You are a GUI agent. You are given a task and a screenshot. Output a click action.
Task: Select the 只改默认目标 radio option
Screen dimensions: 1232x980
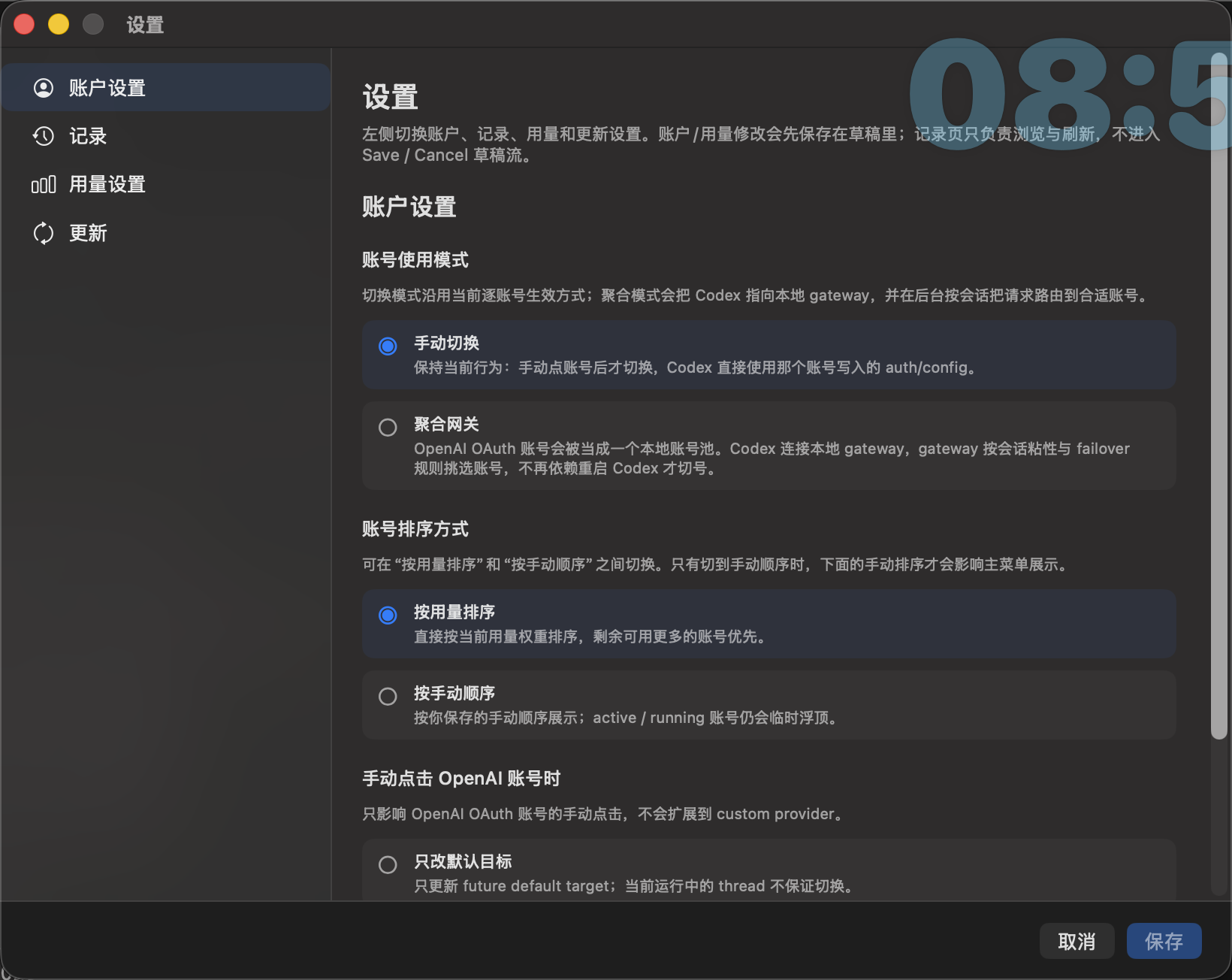point(388,865)
